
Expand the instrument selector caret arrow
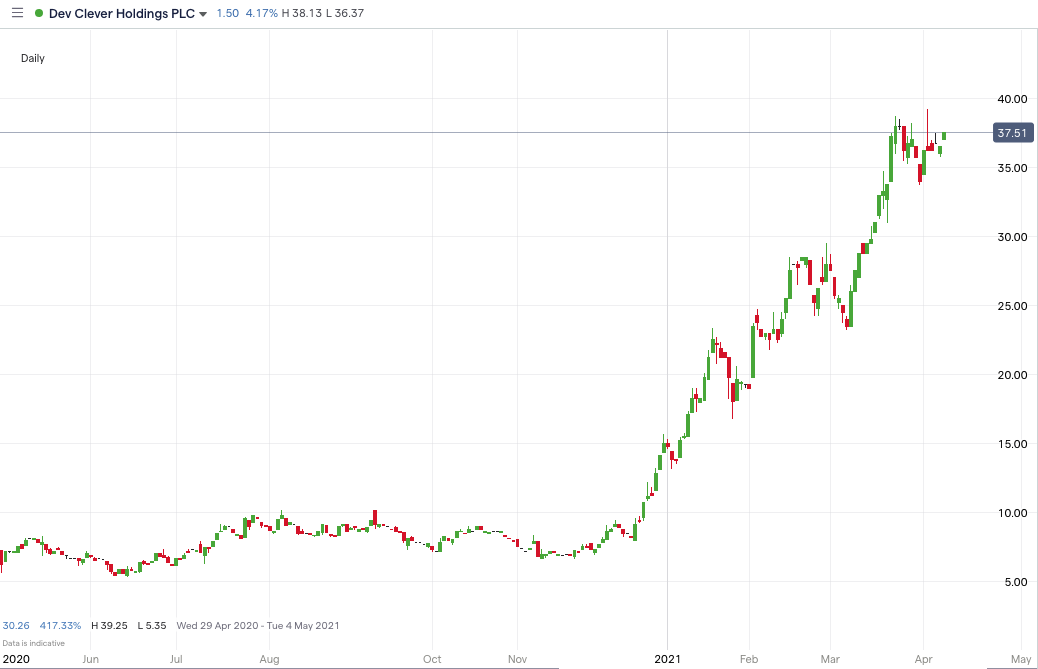(204, 14)
